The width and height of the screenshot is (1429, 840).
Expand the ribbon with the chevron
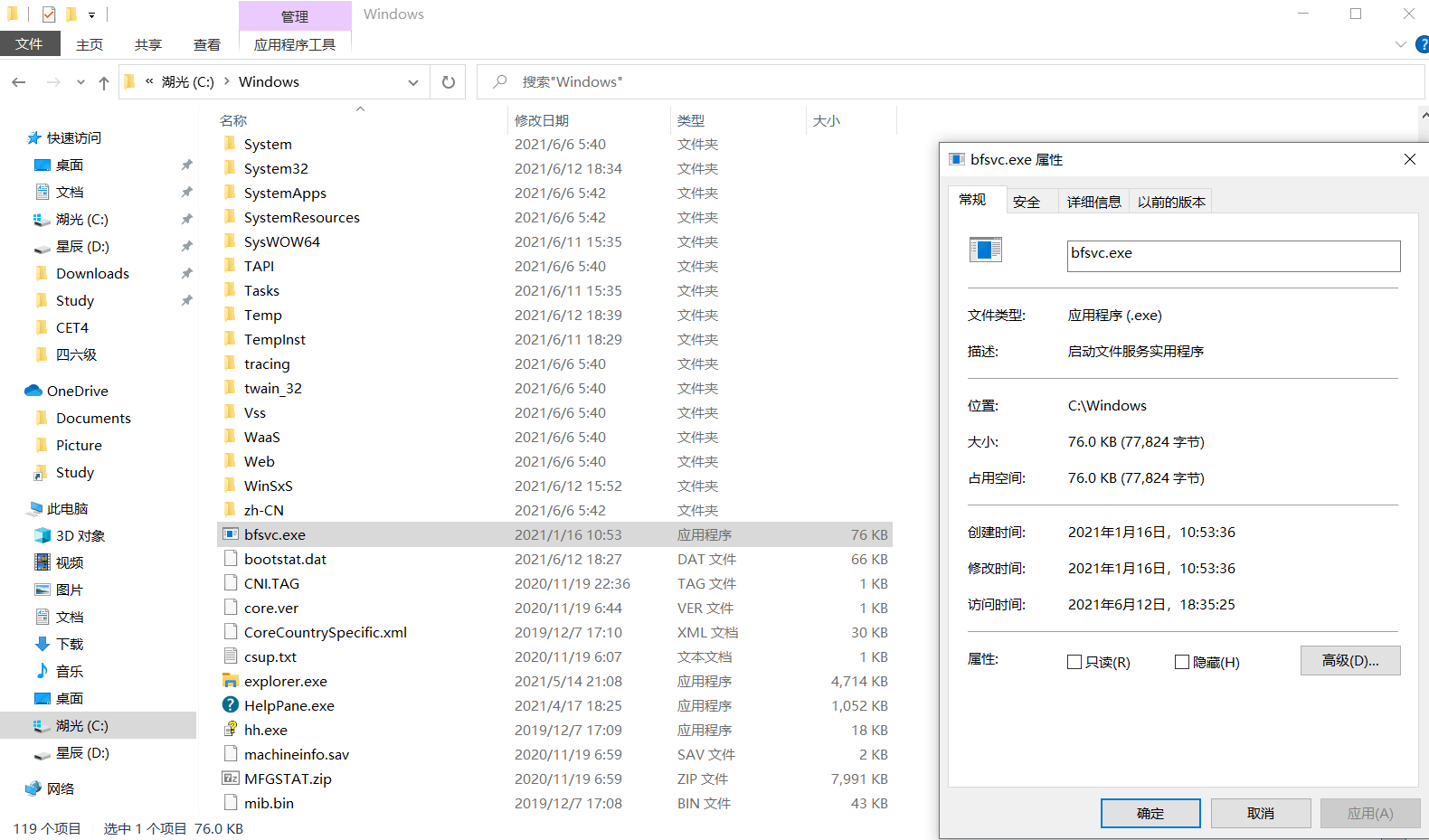[1401, 44]
